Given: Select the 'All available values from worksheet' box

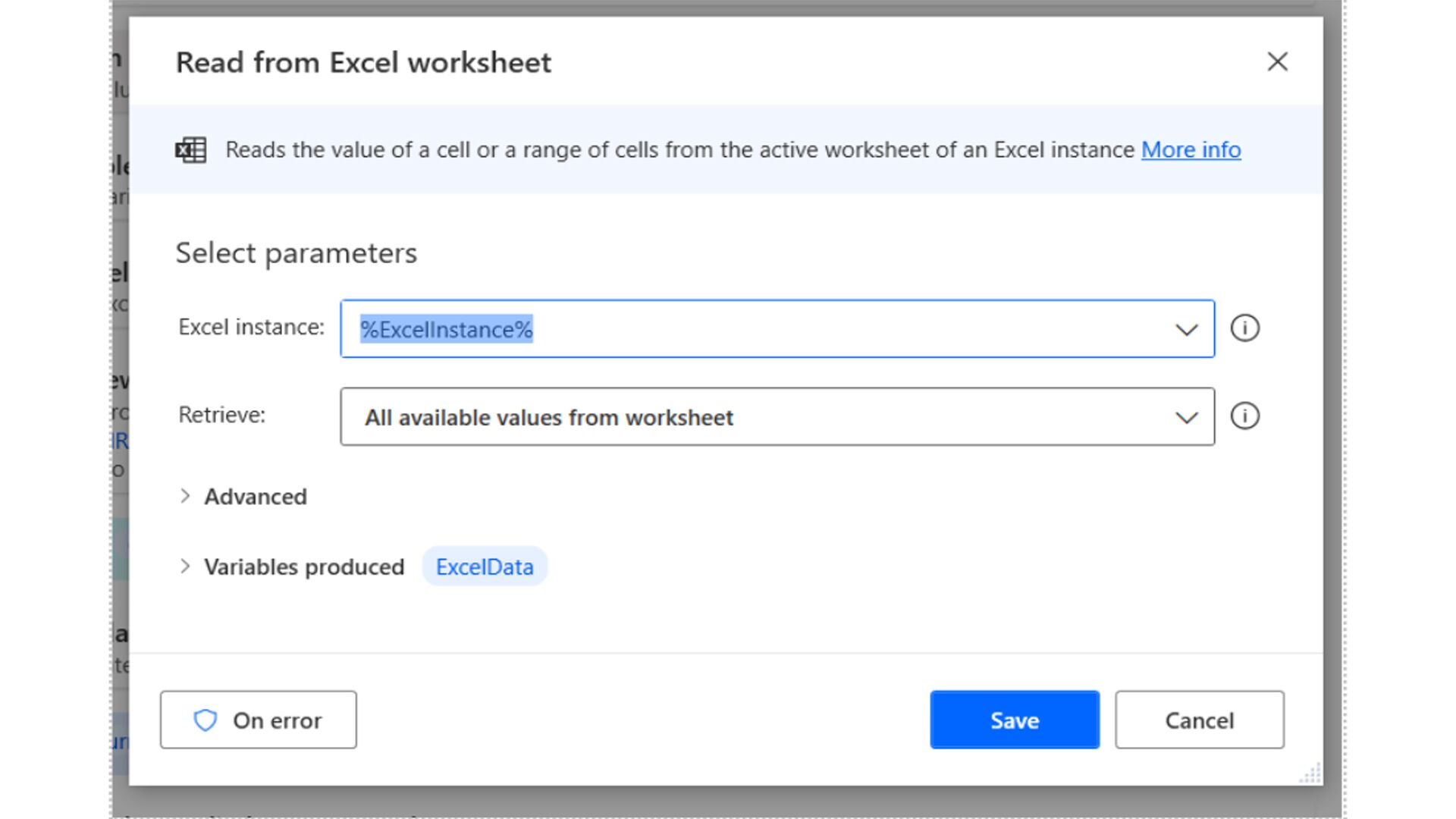Looking at the screenshot, I should (x=758, y=418).
